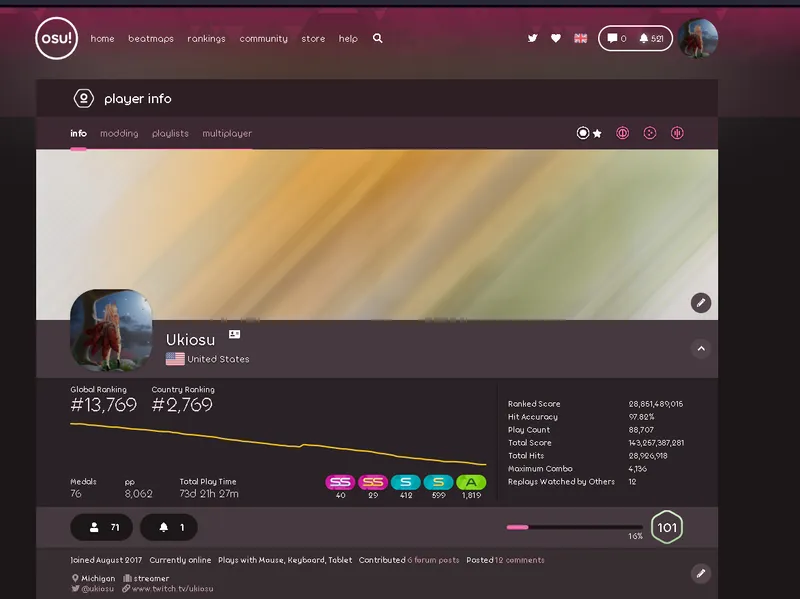Image resolution: width=800 pixels, height=599 pixels.
Task: Click the level progress bar
Action: [574, 526]
